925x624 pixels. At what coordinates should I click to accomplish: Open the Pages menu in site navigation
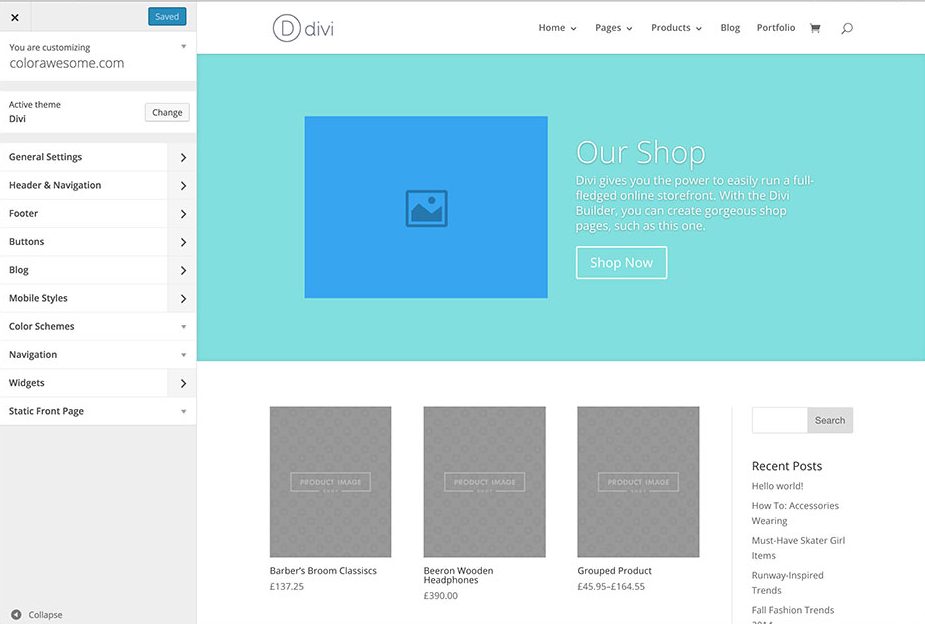point(614,28)
